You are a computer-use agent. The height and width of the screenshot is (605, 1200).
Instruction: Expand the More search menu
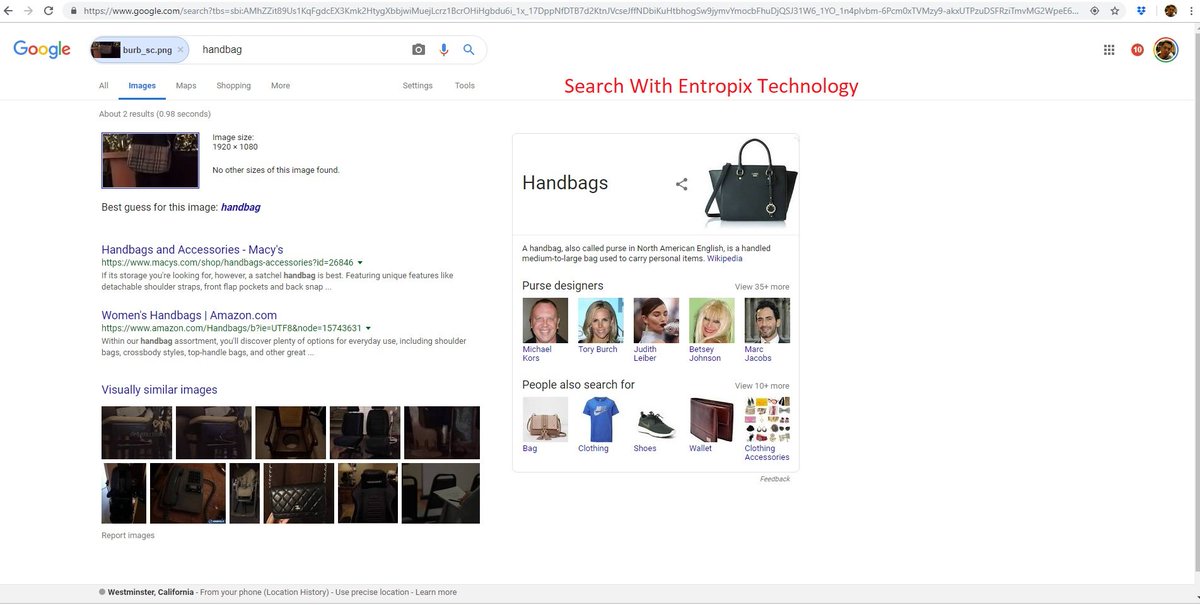280,86
